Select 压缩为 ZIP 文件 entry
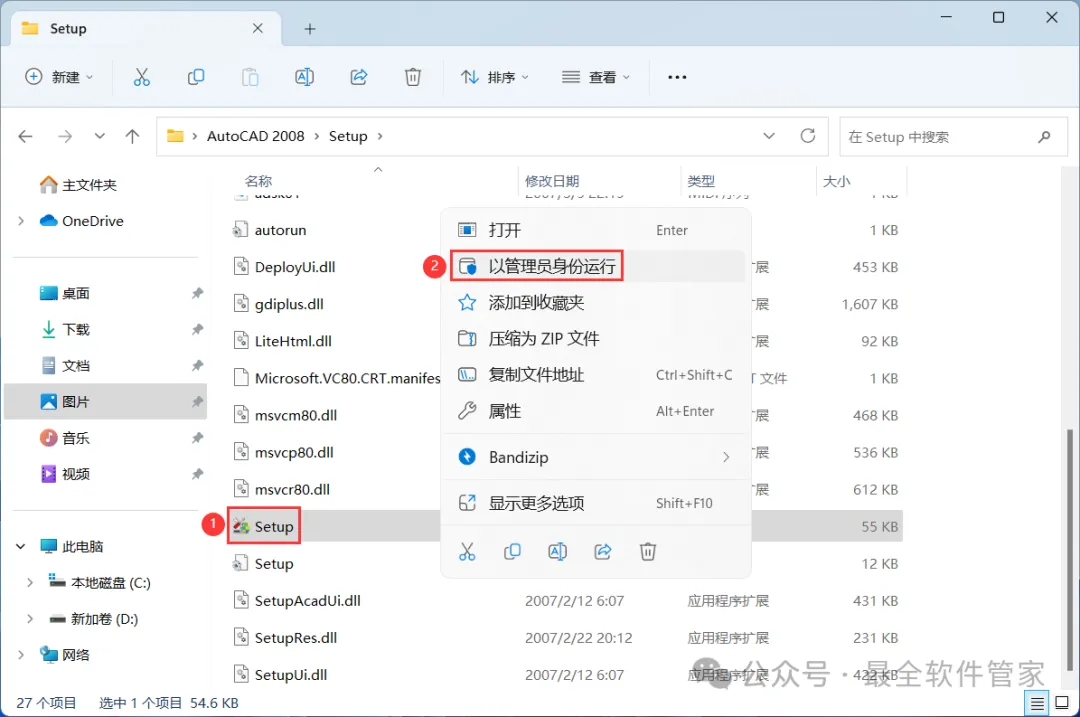The height and width of the screenshot is (717, 1080). (595, 339)
